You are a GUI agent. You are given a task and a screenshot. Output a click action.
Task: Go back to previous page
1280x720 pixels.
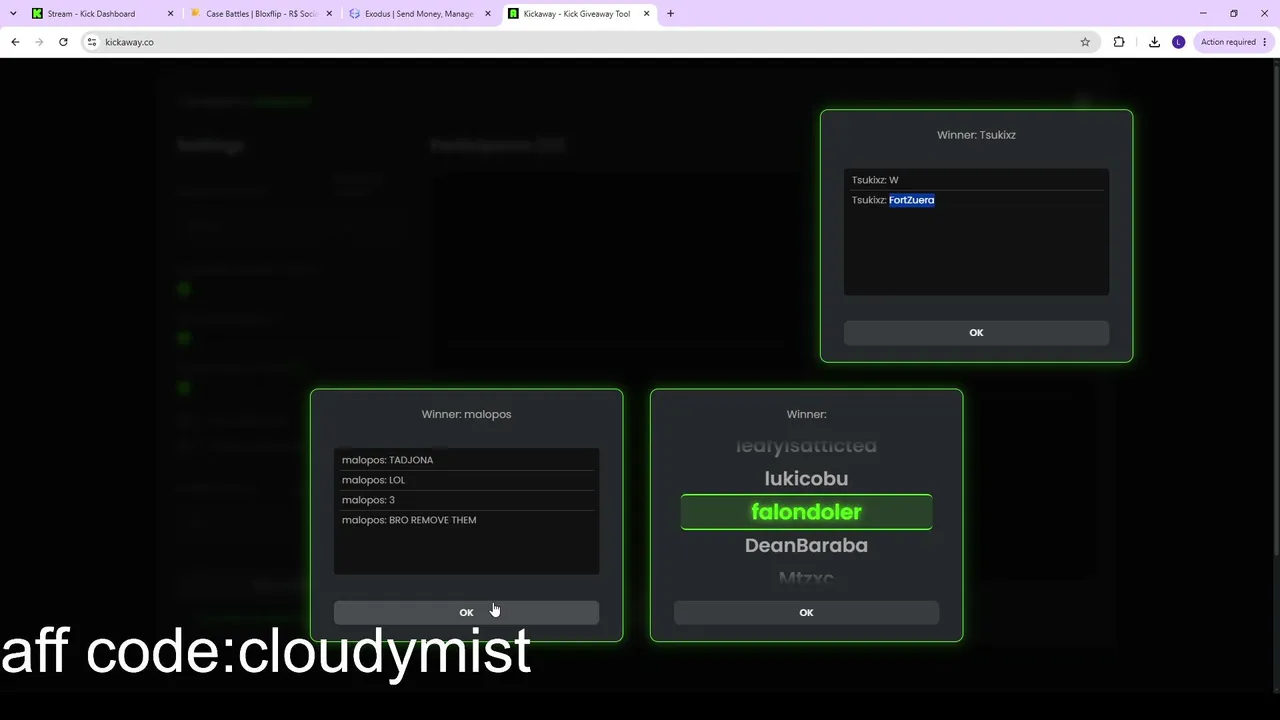pos(15,42)
